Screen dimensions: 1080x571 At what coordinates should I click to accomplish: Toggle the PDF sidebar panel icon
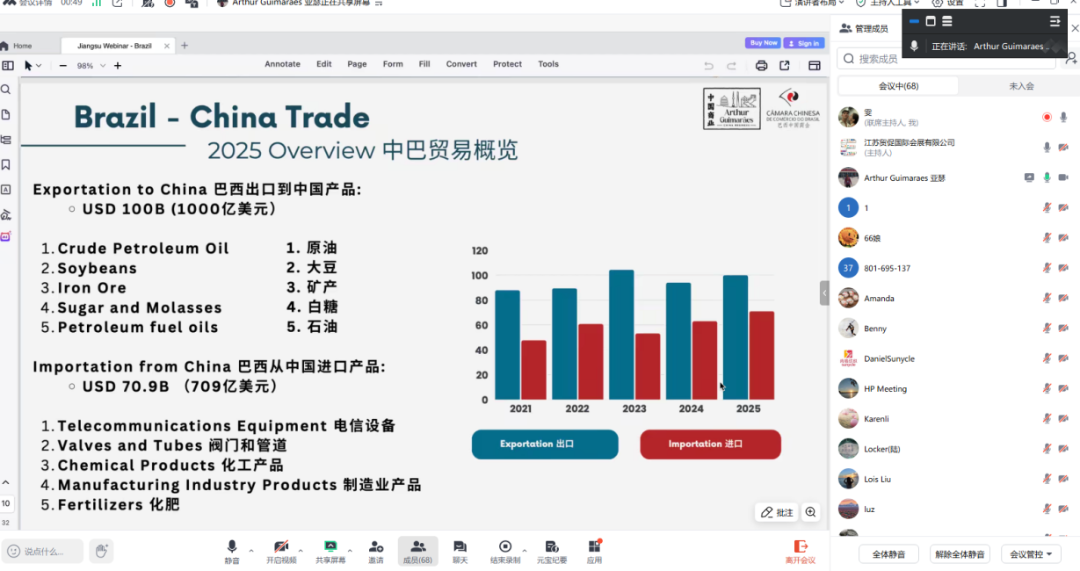8,65
